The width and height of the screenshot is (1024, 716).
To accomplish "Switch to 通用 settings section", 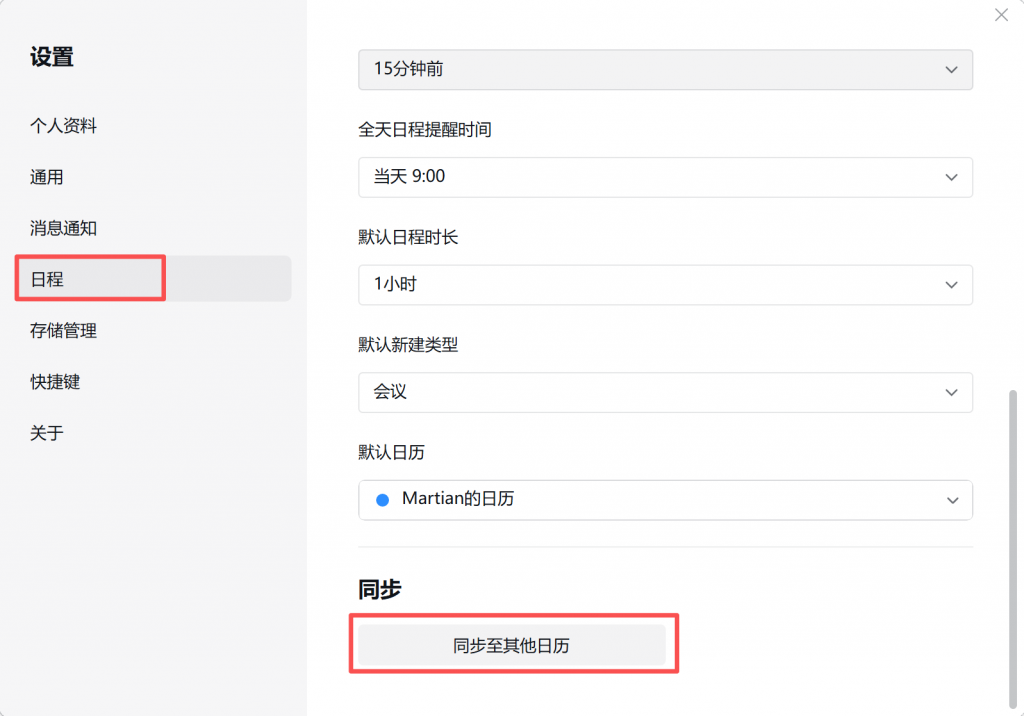I will pos(46,177).
